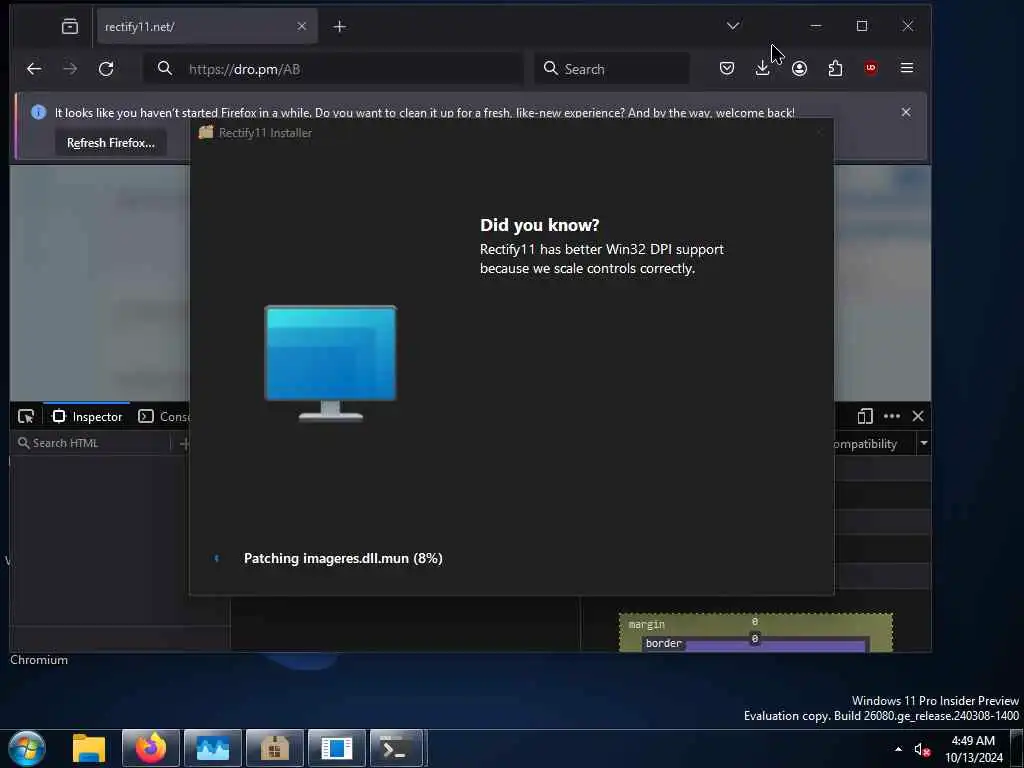This screenshot has width=1024, height=768.
Task: Open DevTools three-dot options menu
Action: [891, 416]
